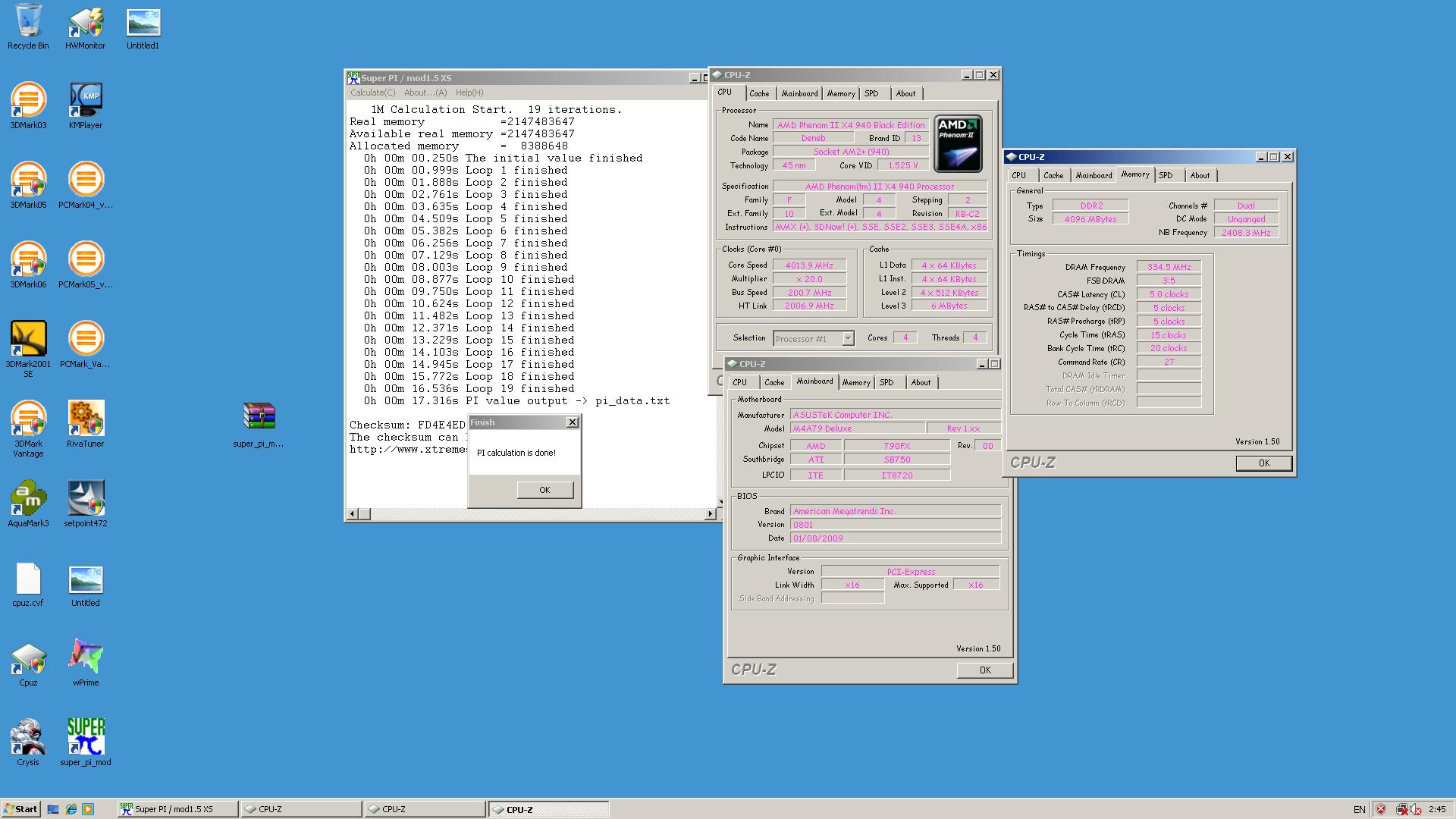Select the super_pi_mod WinRAR archive icon
Screen dimensions: 1456x819
(259, 424)
